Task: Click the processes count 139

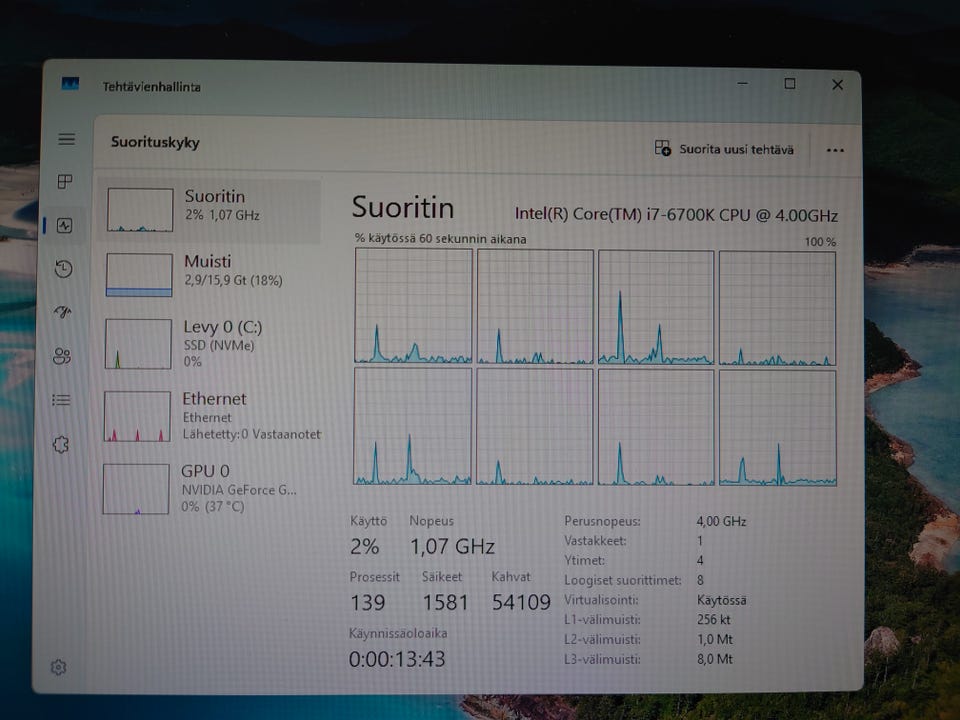Action: tap(367, 602)
